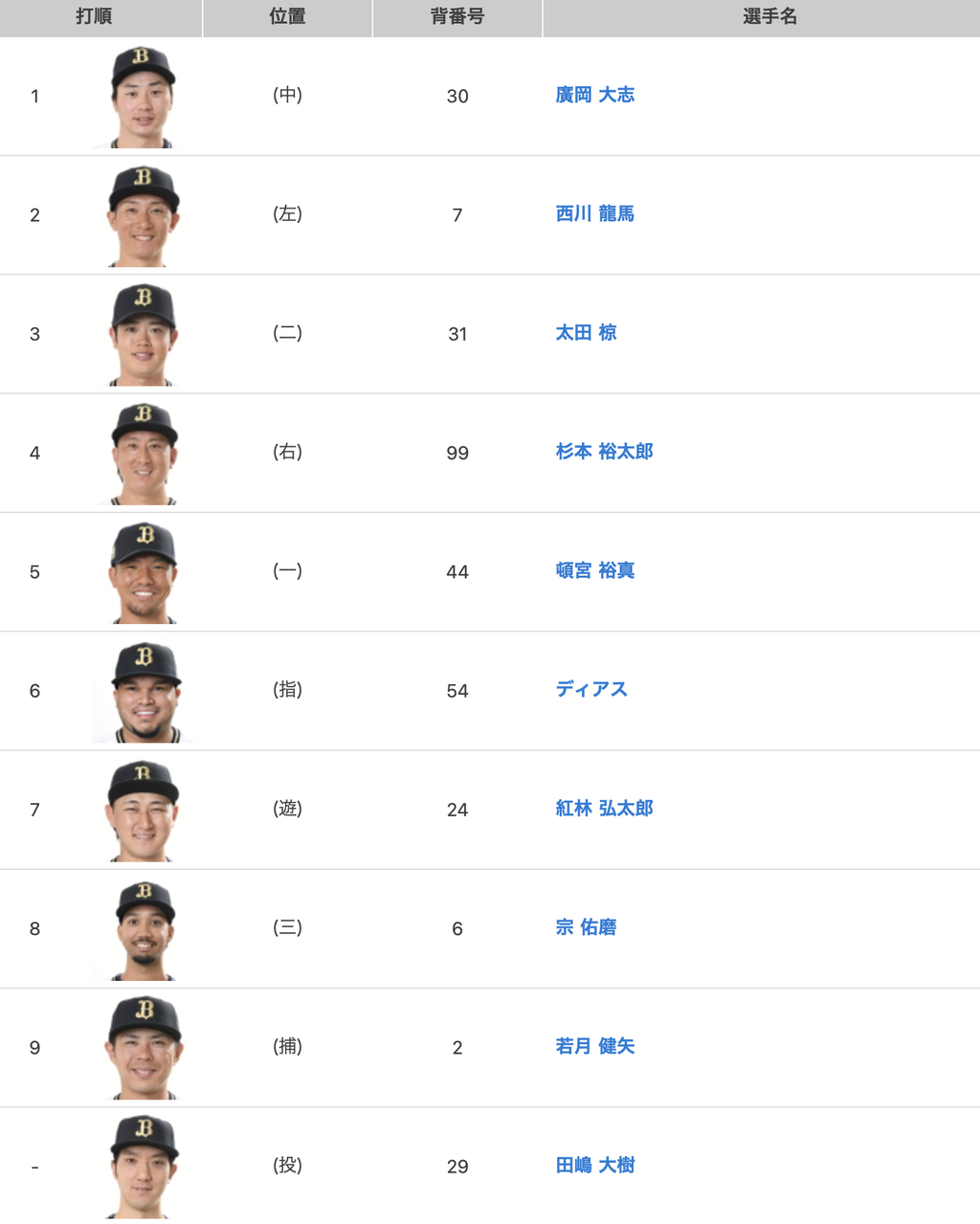The width and height of the screenshot is (980, 1224).
Task: Click the shortstop (遊) player's photo
Action: coord(143,811)
